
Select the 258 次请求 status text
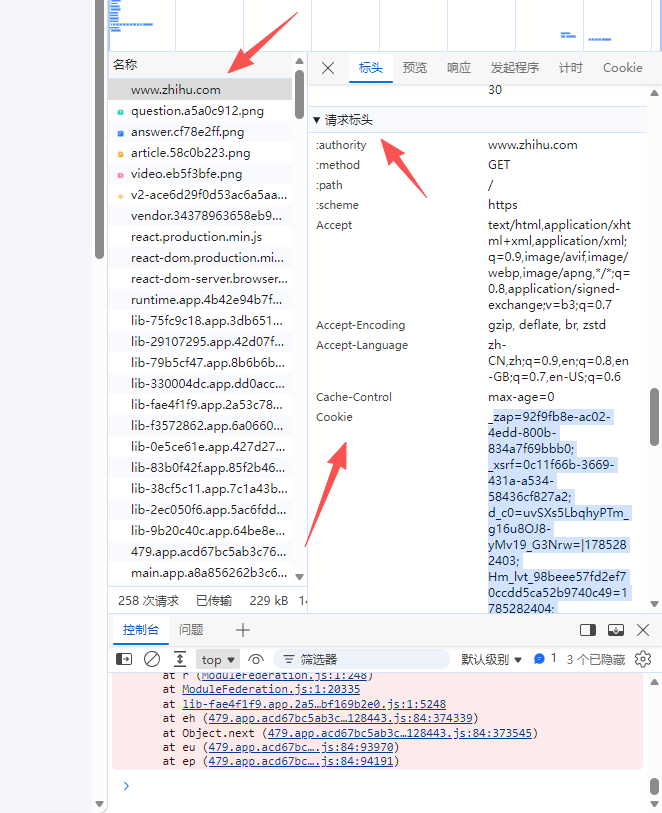tap(148, 601)
